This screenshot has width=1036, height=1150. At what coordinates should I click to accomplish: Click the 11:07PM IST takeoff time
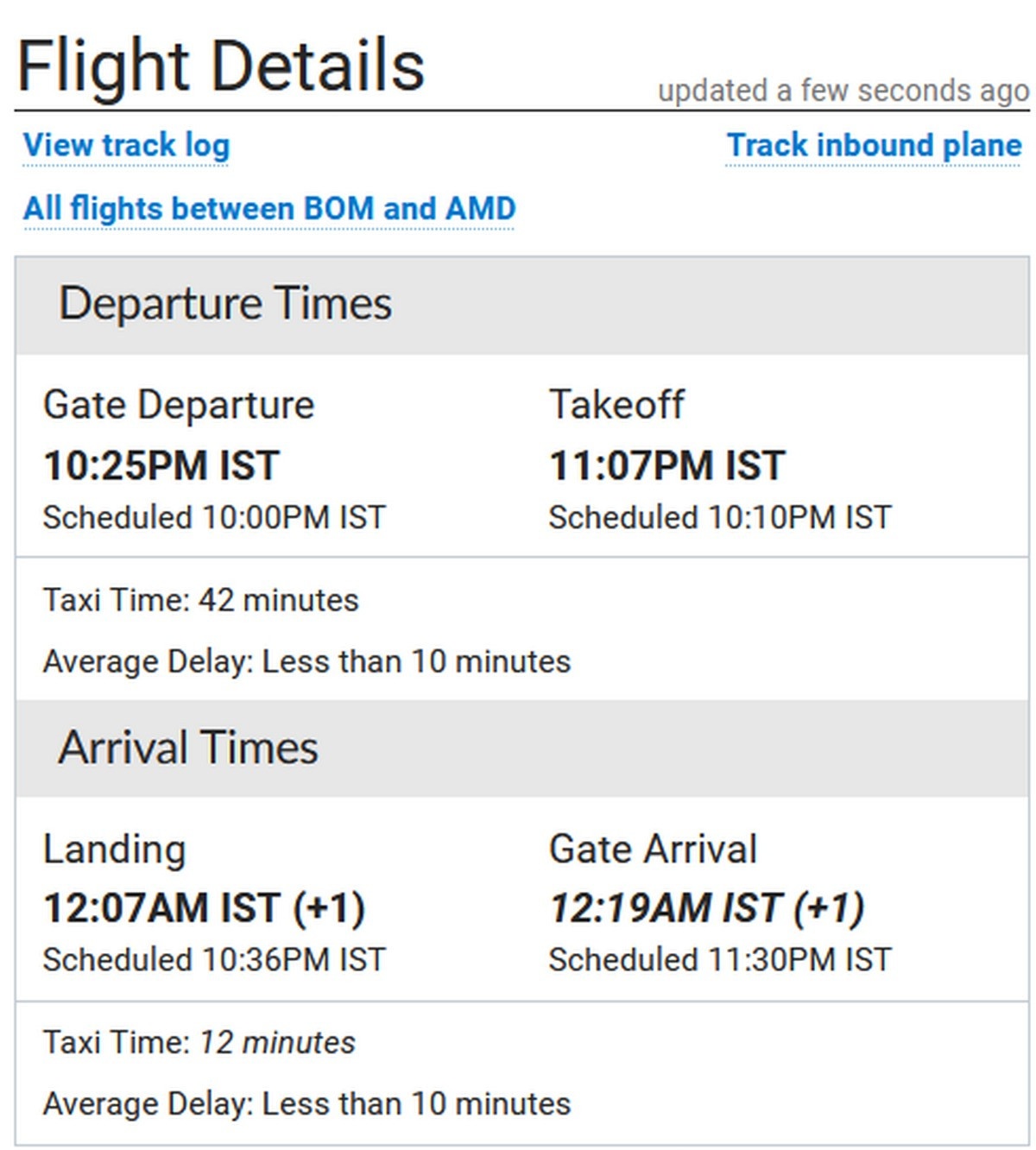click(x=667, y=465)
